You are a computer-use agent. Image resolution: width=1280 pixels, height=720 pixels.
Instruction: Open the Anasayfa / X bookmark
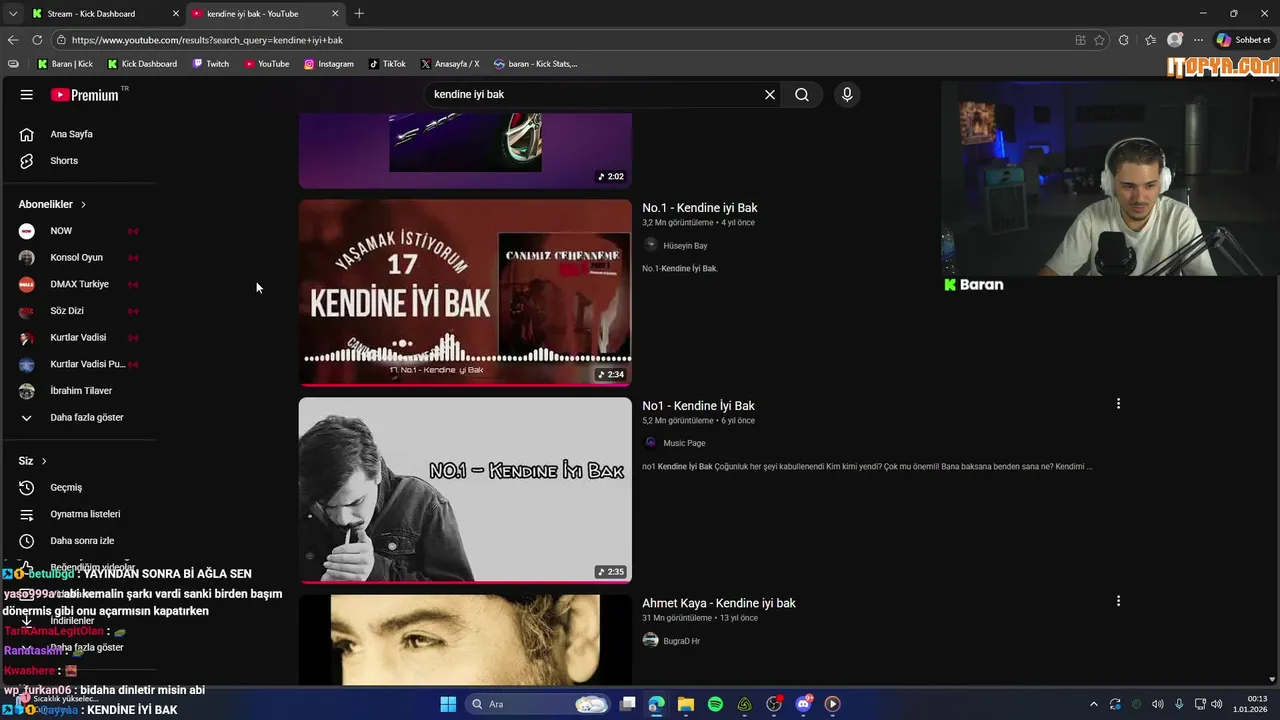point(450,64)
